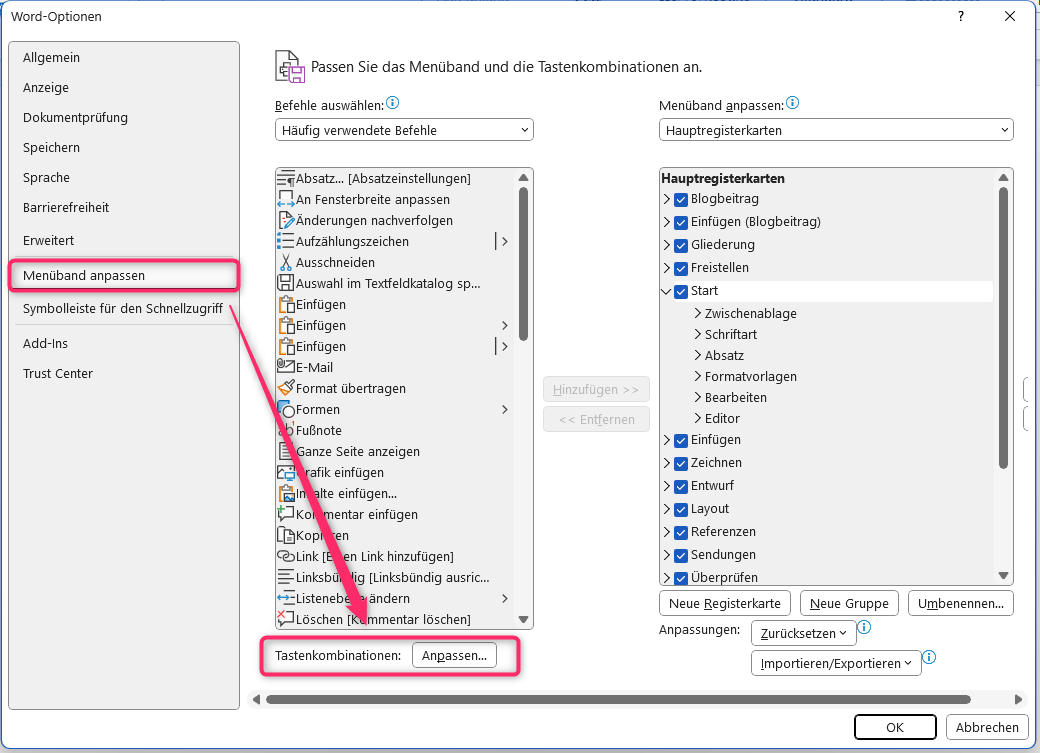This screenshot has height=753, width=1040.
Task: Click the Link hinzufügen chain icon
Action: 286,556
